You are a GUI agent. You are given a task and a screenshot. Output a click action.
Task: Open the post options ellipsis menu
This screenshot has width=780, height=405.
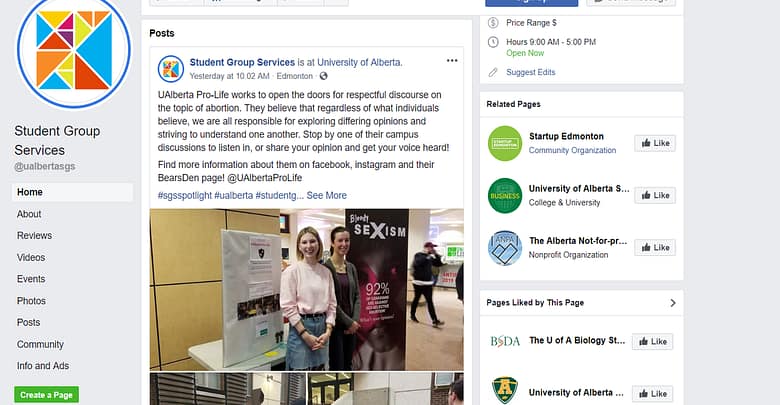click(x=452, y=61)
